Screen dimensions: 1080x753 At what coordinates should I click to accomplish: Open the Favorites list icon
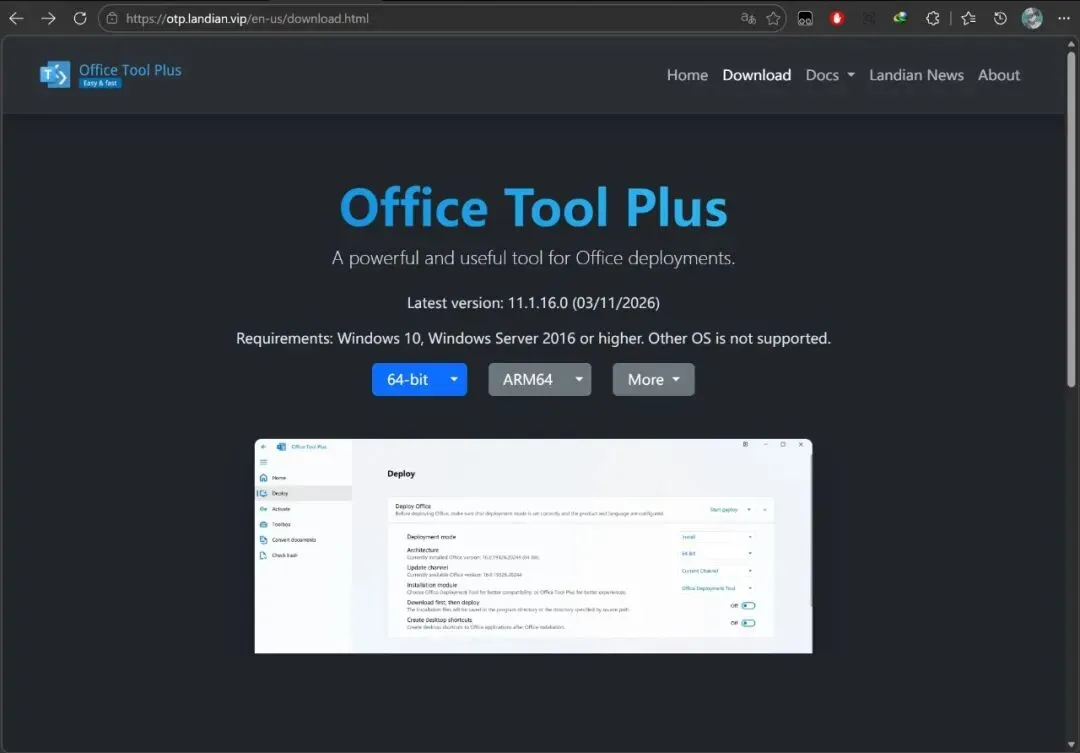coord(968,19)
